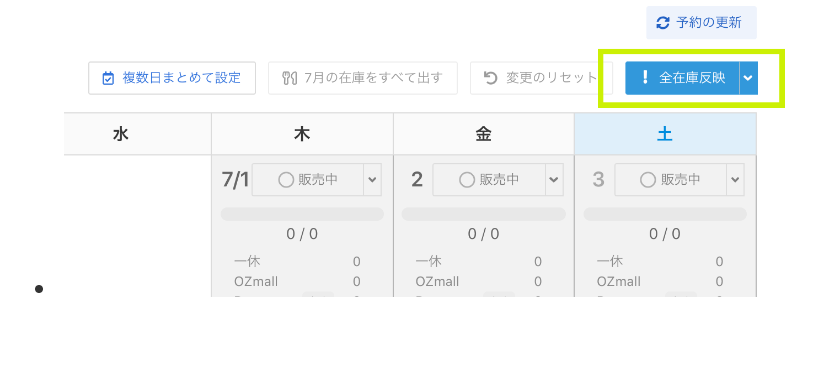818x369 pixels.
Task: Click the circle icon in day 2 販売中
Action: point(467,180)
